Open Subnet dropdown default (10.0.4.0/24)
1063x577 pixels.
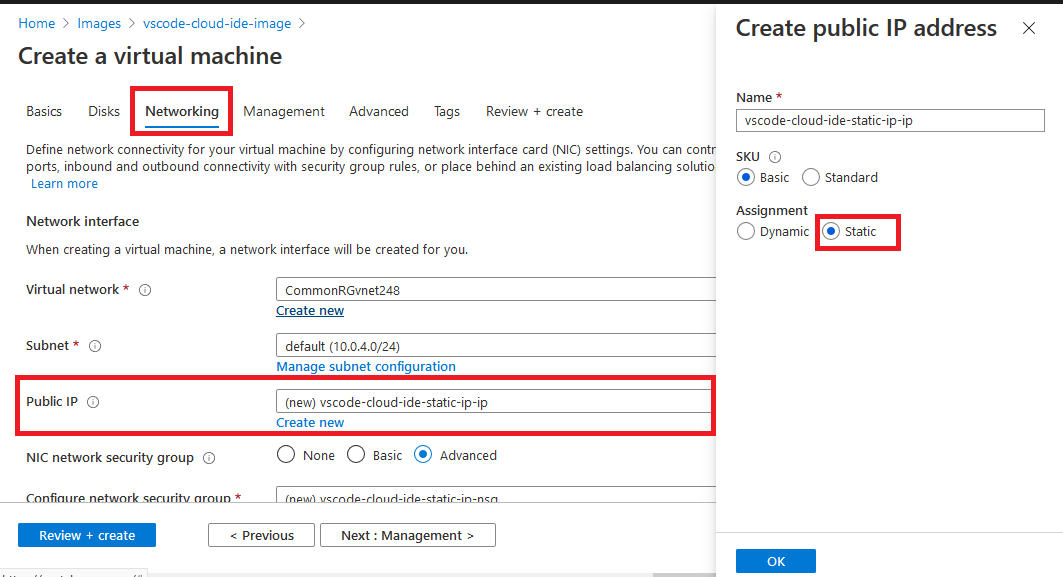point(496,345)
